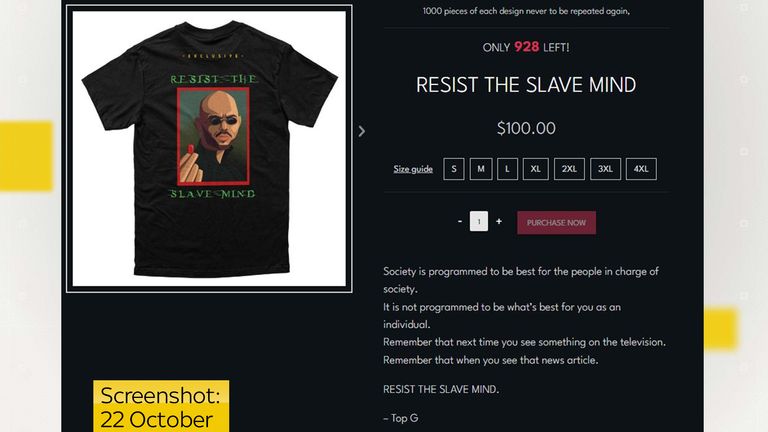The width and height of the screenshot is (768, 432).
Task: Click the 1000 pieces of each design text
Action: coord(526,11)
